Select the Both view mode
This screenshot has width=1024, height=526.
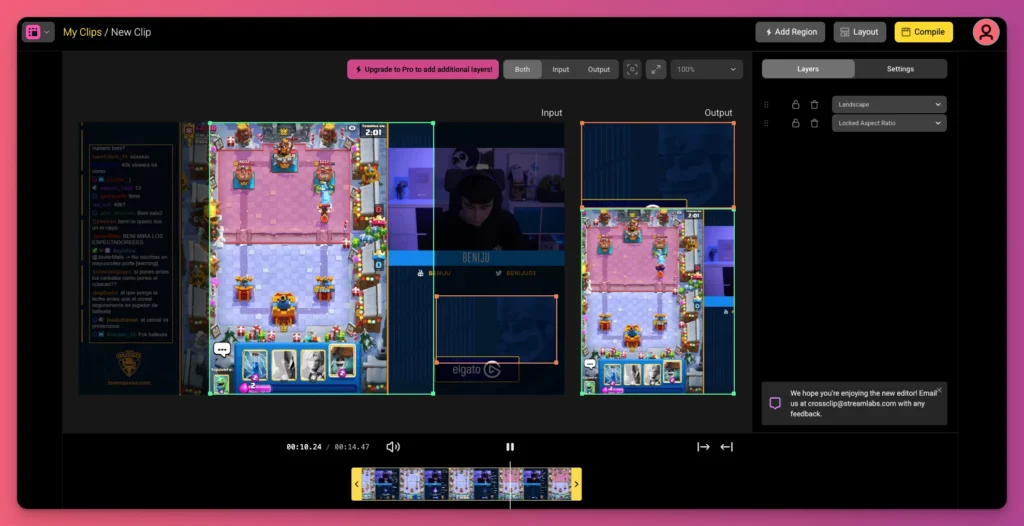pyautogui.click(x=522, y=69)
